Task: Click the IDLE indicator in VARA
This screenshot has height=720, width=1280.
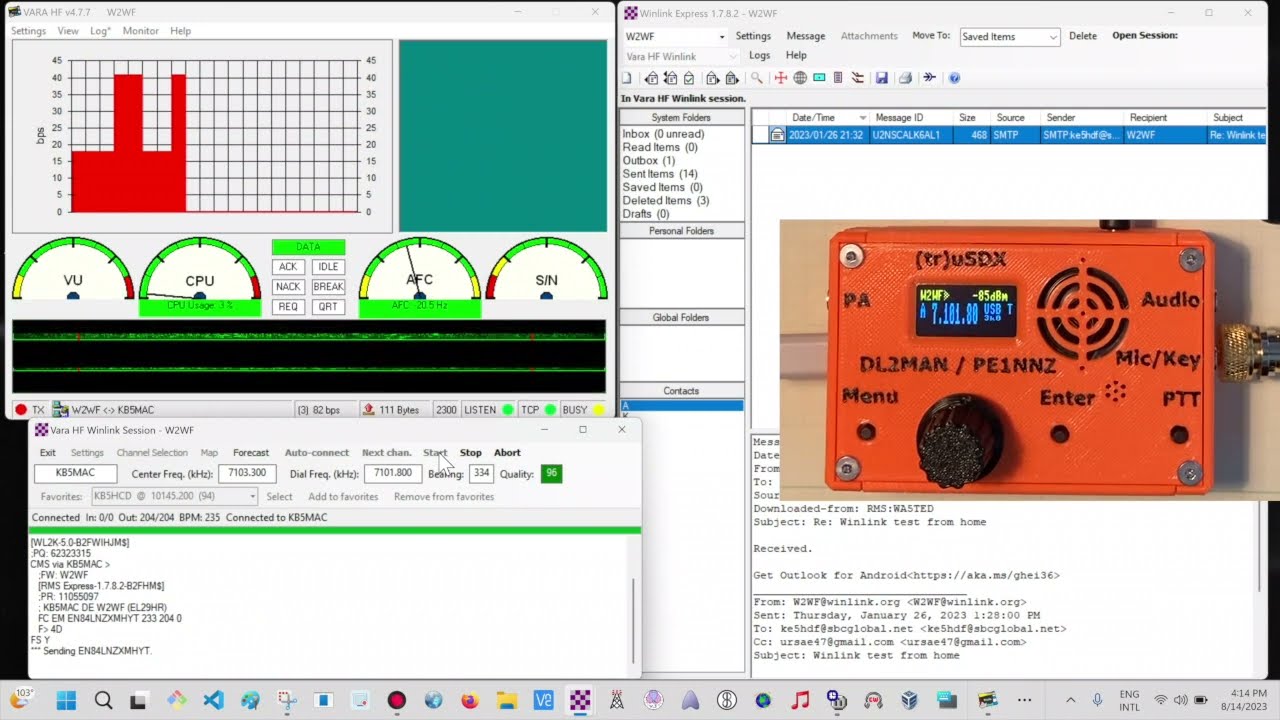Action: pos(328,267)
